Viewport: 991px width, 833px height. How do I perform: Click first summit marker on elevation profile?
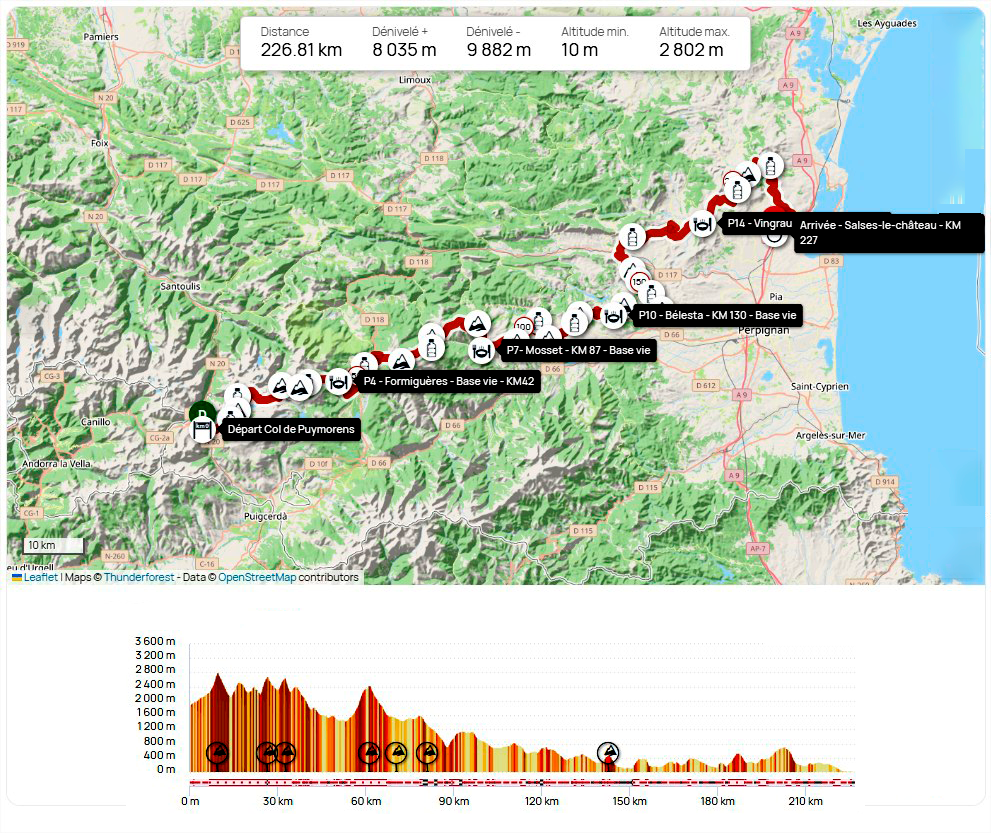pyautogui.click(x=217, y=752)
